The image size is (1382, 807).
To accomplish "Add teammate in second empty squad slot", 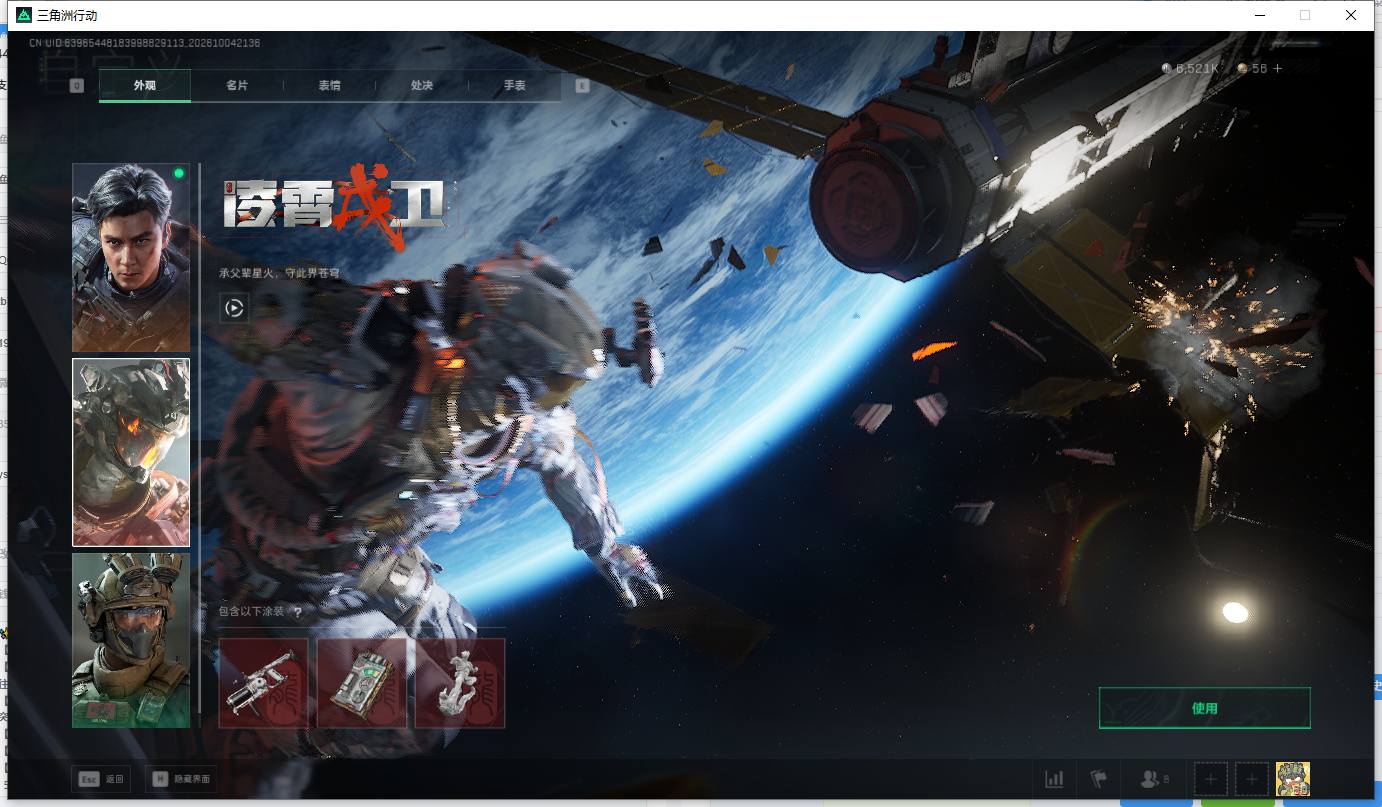I will tap(1251, 779).
